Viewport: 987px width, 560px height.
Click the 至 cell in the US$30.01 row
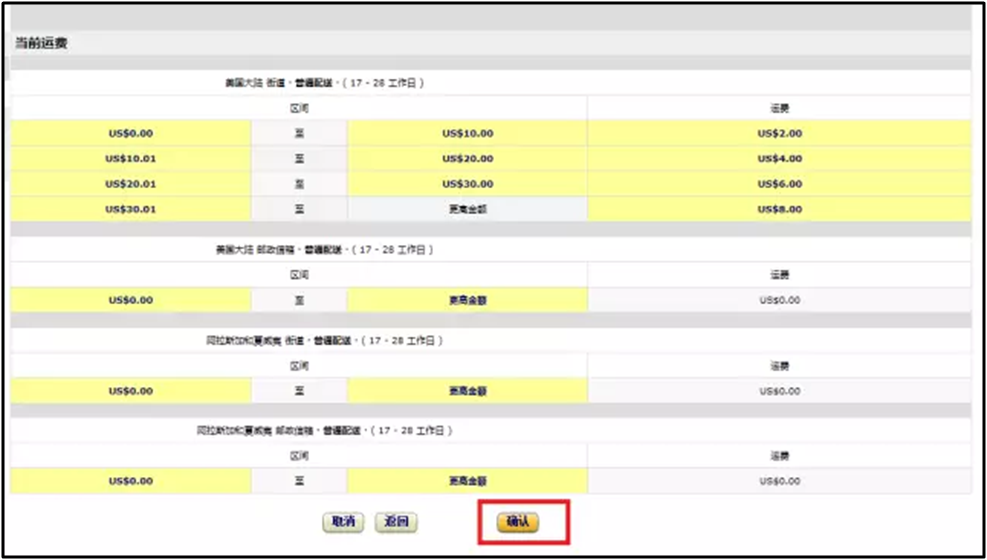[299, 209]
